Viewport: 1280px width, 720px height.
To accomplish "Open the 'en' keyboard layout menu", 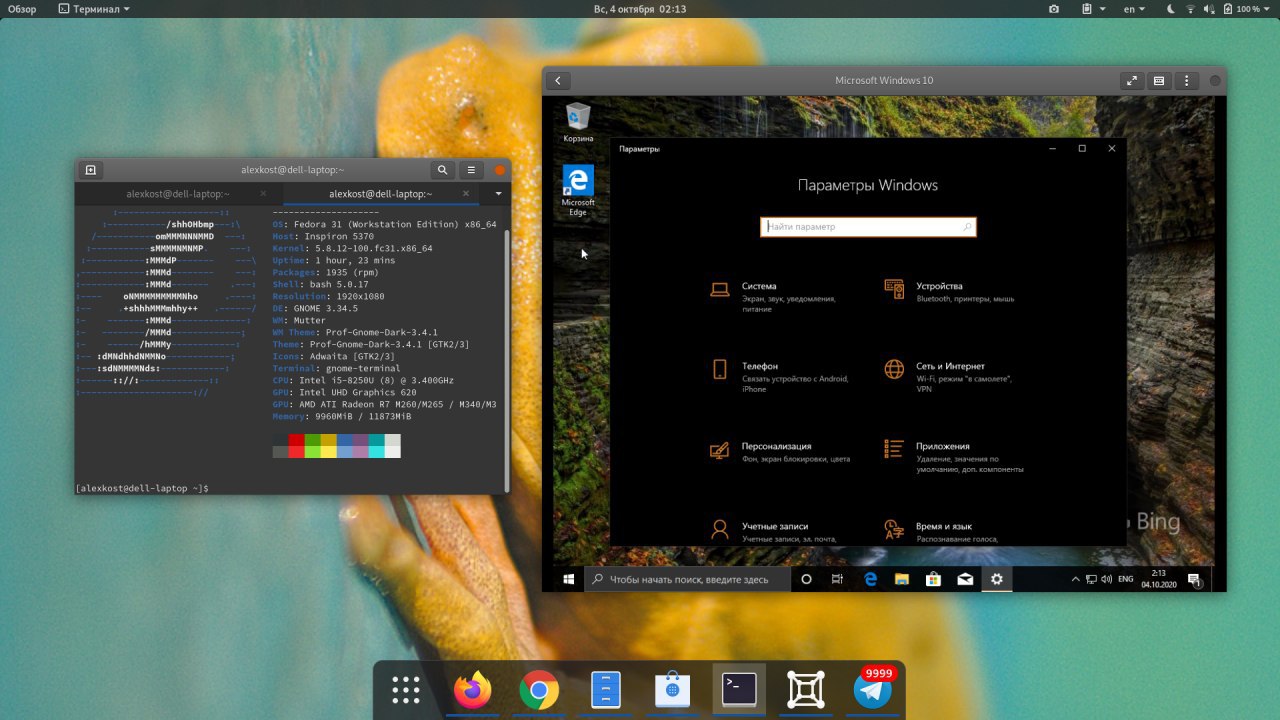I will 1133,9.
